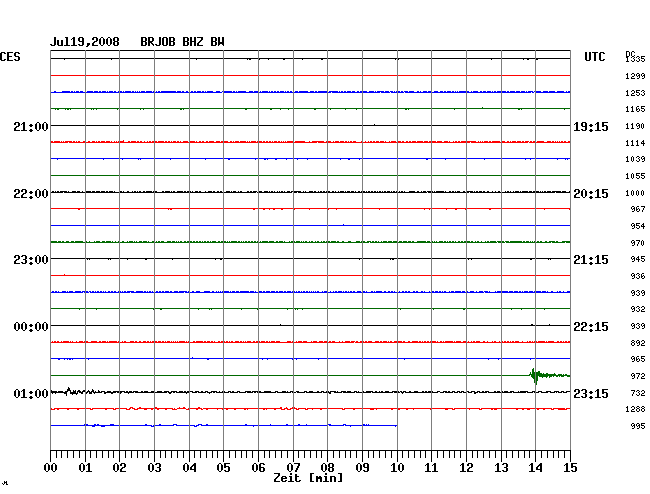Click the DC offset value 967
The height and width of the screenshot is (494, 650).
point(638,209)
